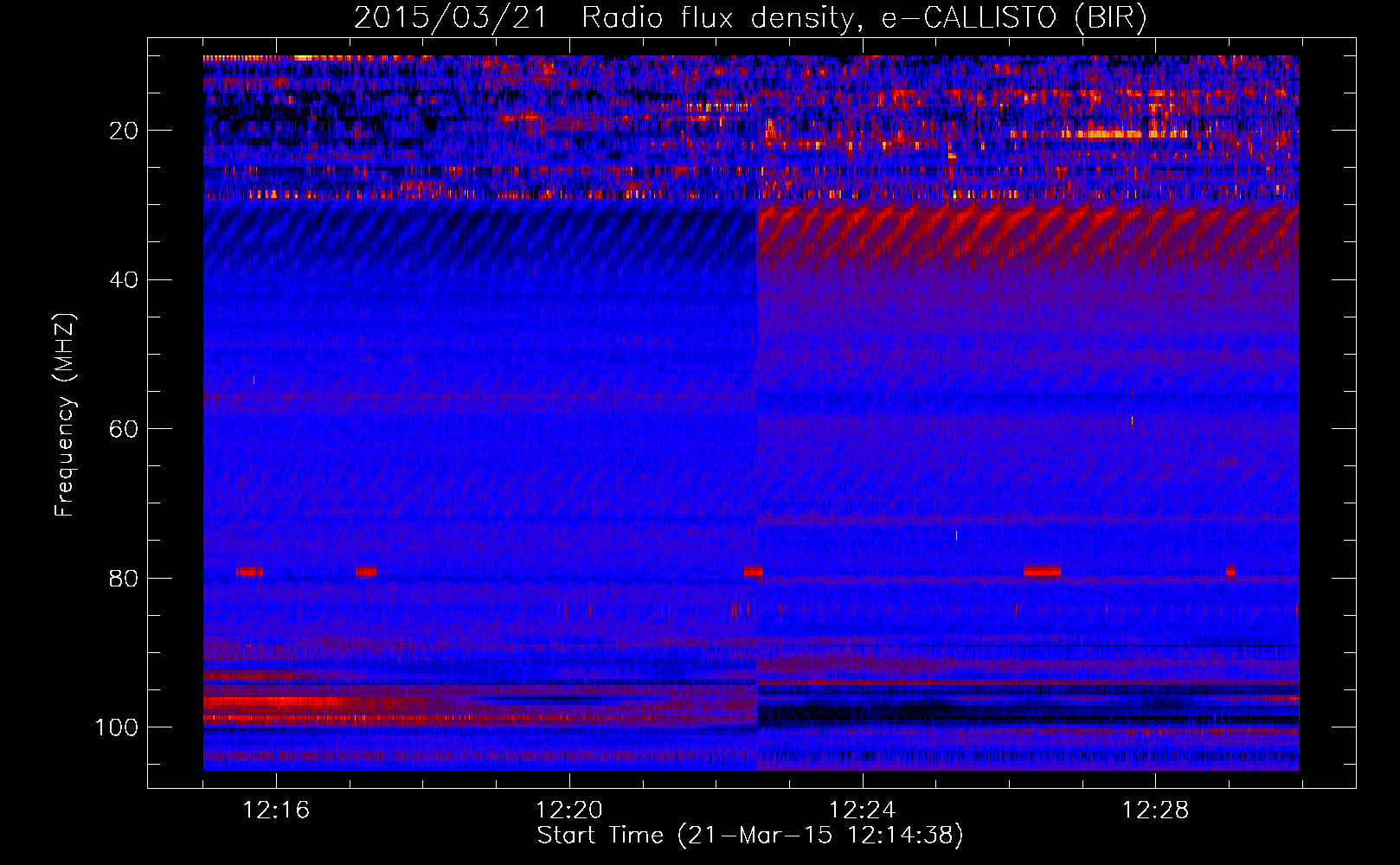
Task: Click the time tick label 12:28
Action: [x=1156, y=811]
